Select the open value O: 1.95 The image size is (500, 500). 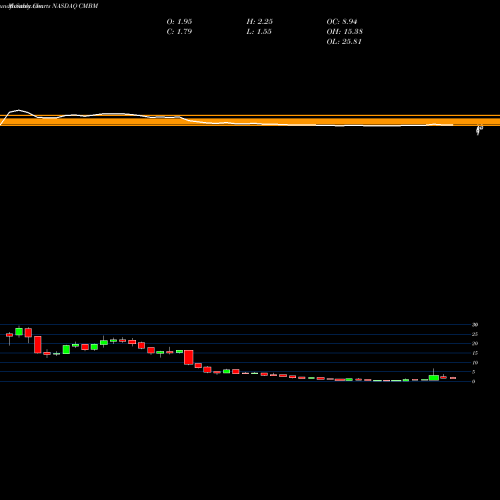point(179,22)
